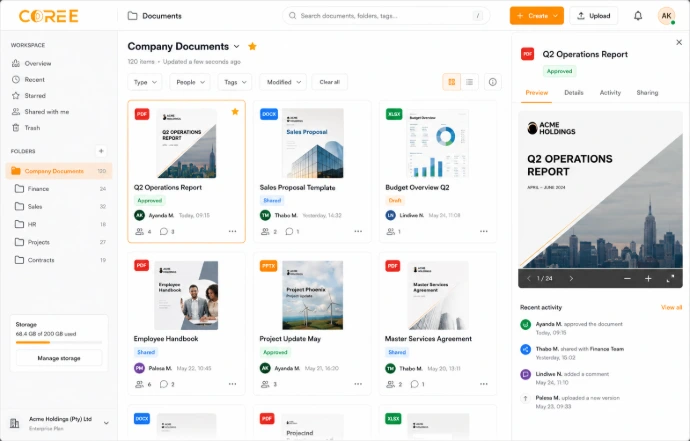Open the Type filter dropdown

tap(145, 82)
